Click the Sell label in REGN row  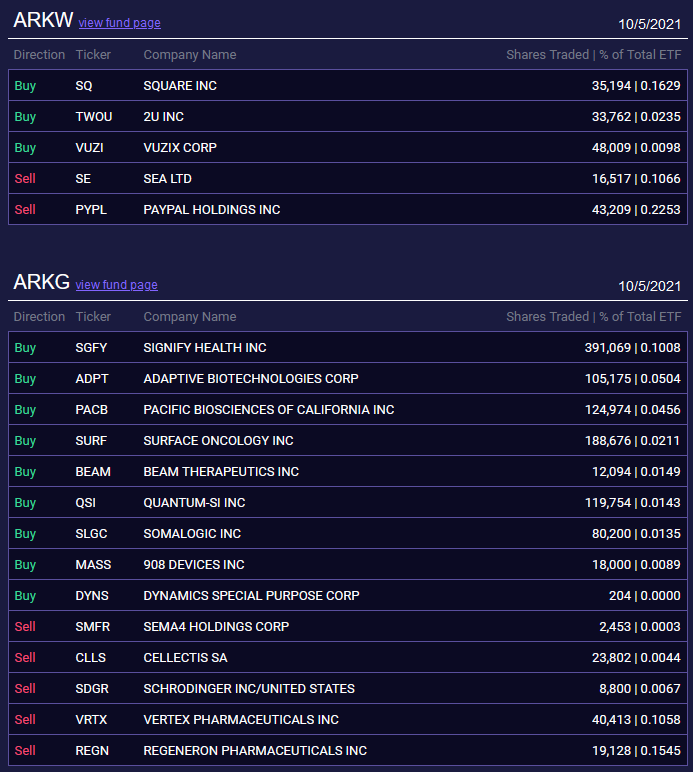(25, 751)
